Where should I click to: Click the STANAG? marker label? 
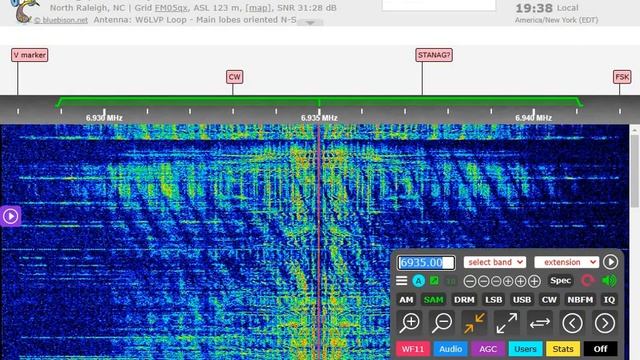pos(434,55)
